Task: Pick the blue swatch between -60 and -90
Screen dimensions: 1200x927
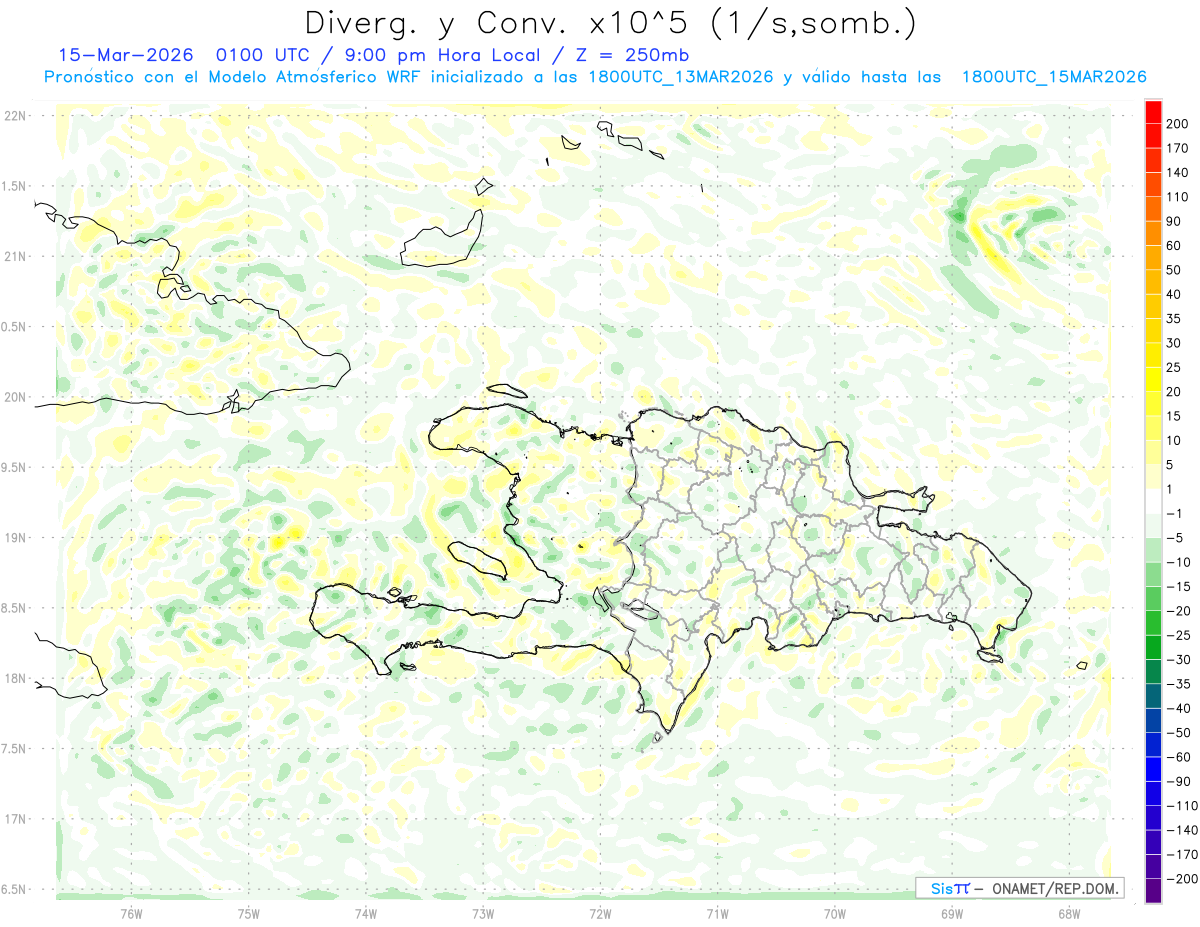Action: (x=1153, y=769)
